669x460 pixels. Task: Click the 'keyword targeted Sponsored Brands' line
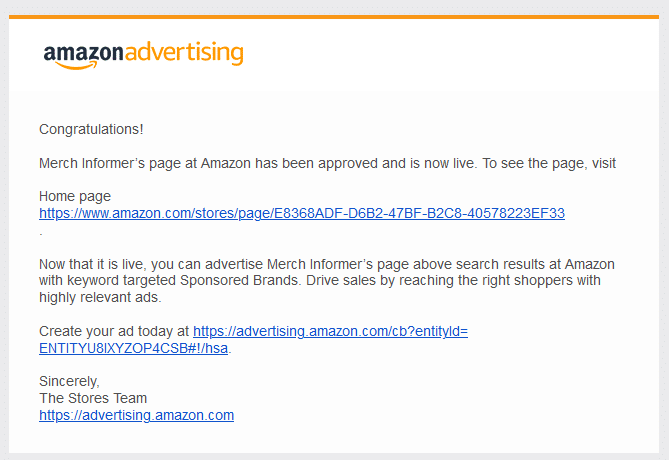click(x=320, y=280)
